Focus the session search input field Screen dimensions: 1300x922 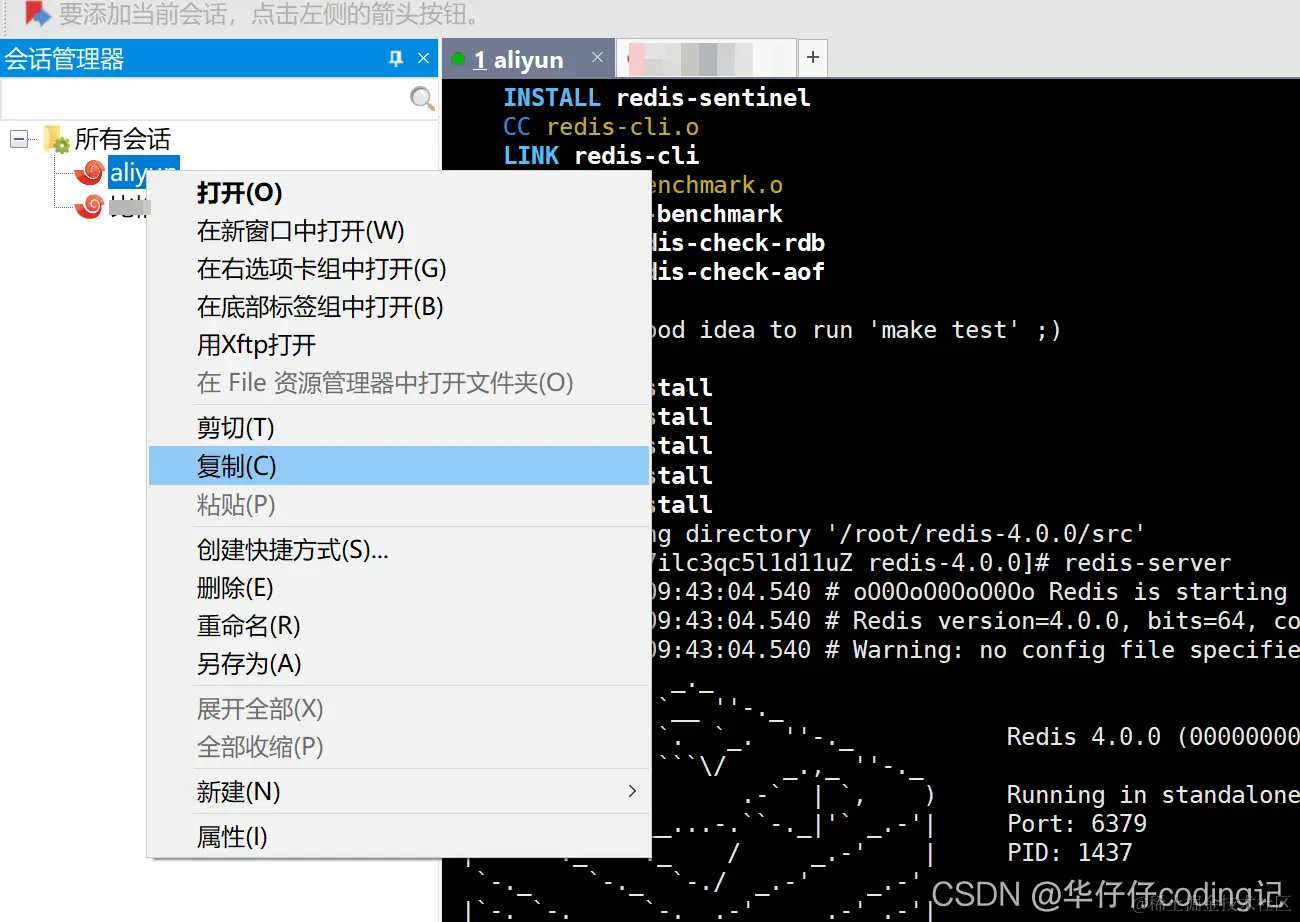point(205,98)
